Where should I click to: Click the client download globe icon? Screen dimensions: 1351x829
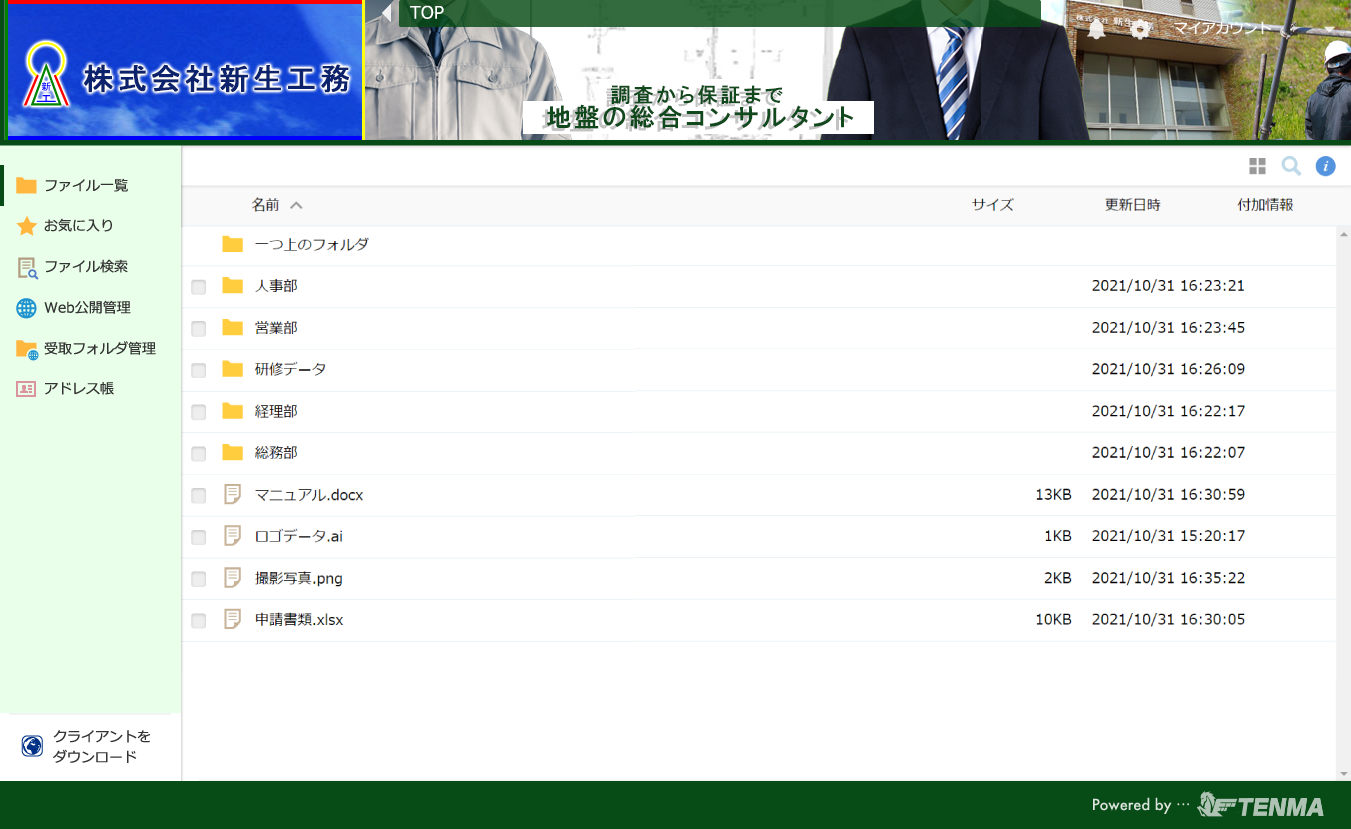(x=32, y=746)
